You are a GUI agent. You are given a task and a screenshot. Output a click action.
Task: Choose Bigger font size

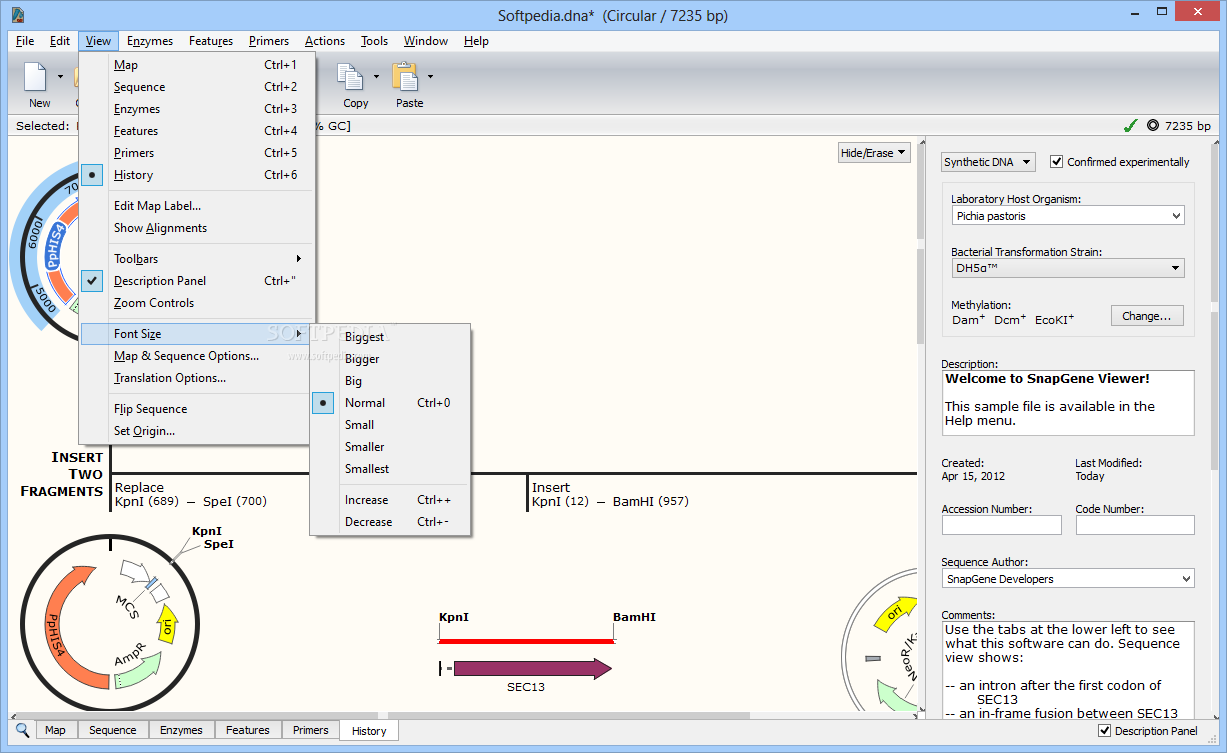[391, 359]
